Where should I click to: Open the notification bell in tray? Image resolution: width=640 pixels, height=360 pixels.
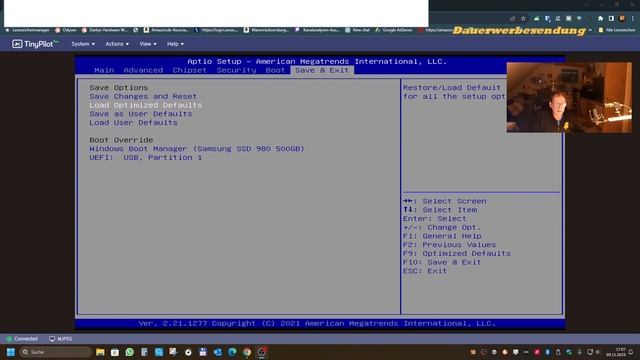631,352
